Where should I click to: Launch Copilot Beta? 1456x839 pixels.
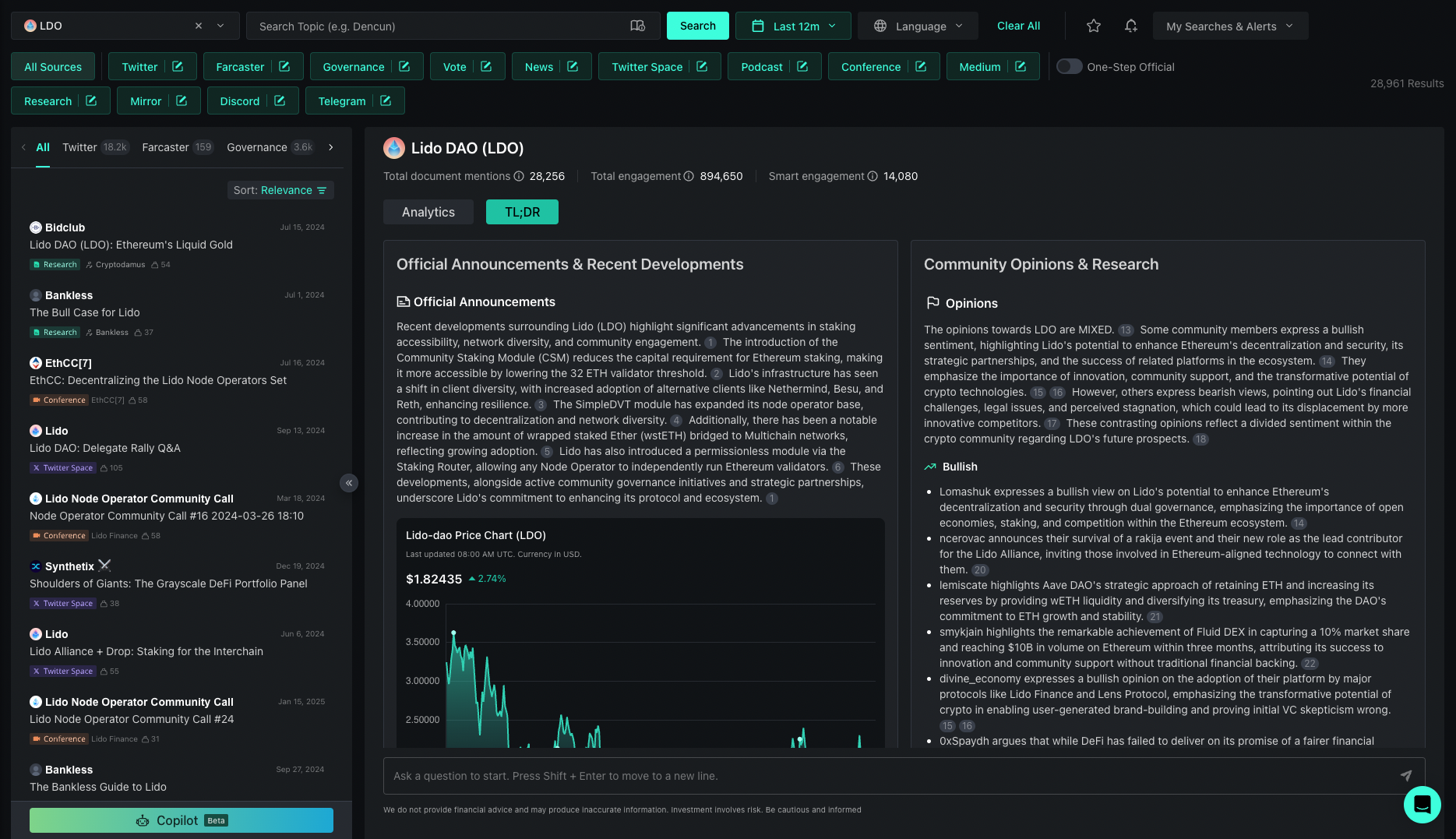click(181, 820)
